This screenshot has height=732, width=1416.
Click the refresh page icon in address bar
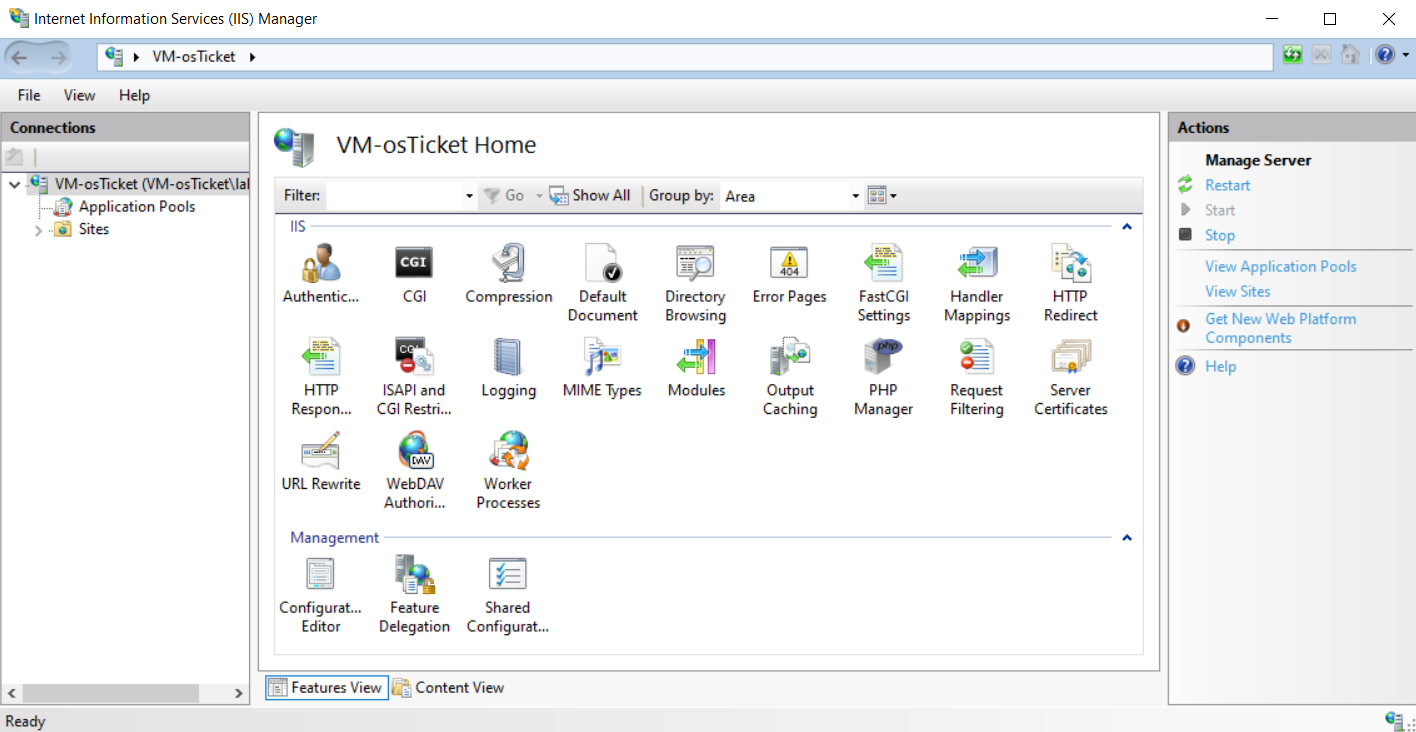[x=1292, y=56]
